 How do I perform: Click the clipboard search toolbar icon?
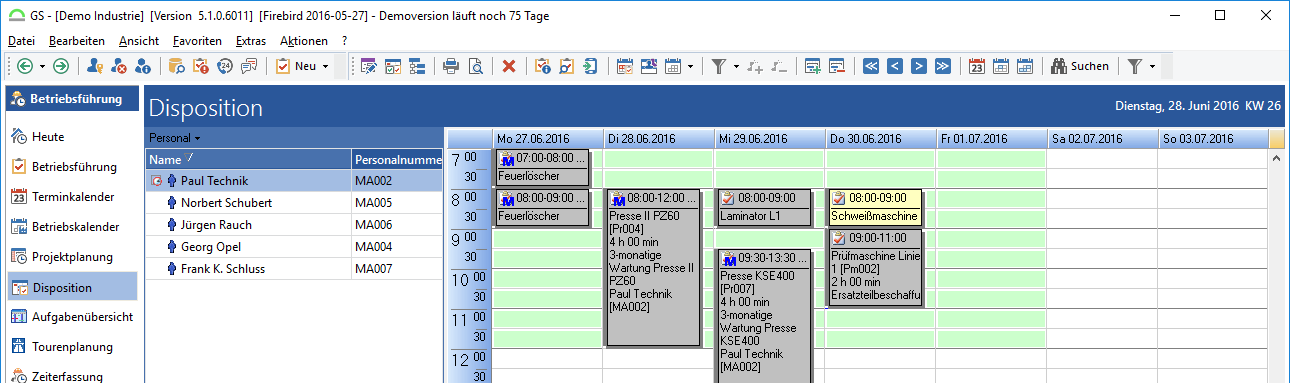pyautogui.click(x=567, y=66)
